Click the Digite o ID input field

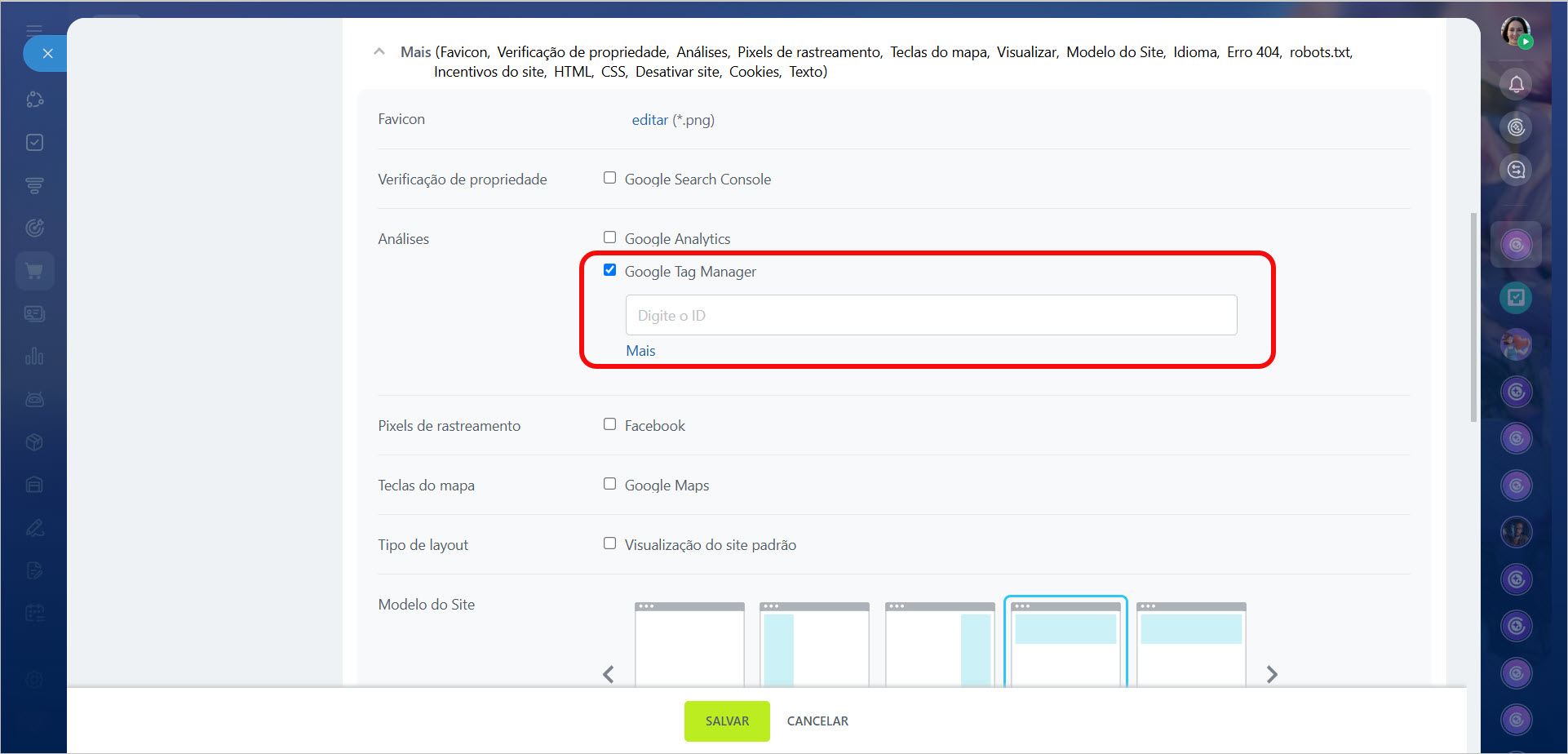point(931,315)
